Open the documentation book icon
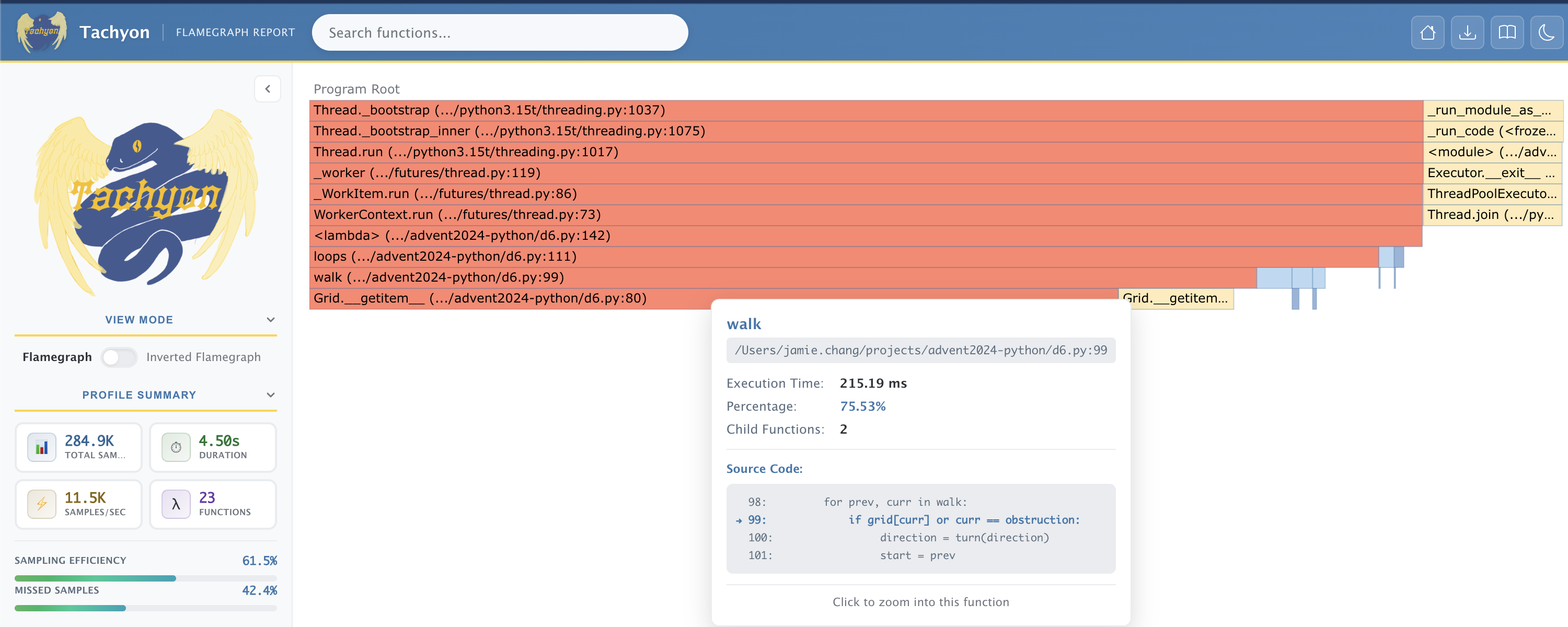Viewport: 1568px width, 627px height. 1507,32
